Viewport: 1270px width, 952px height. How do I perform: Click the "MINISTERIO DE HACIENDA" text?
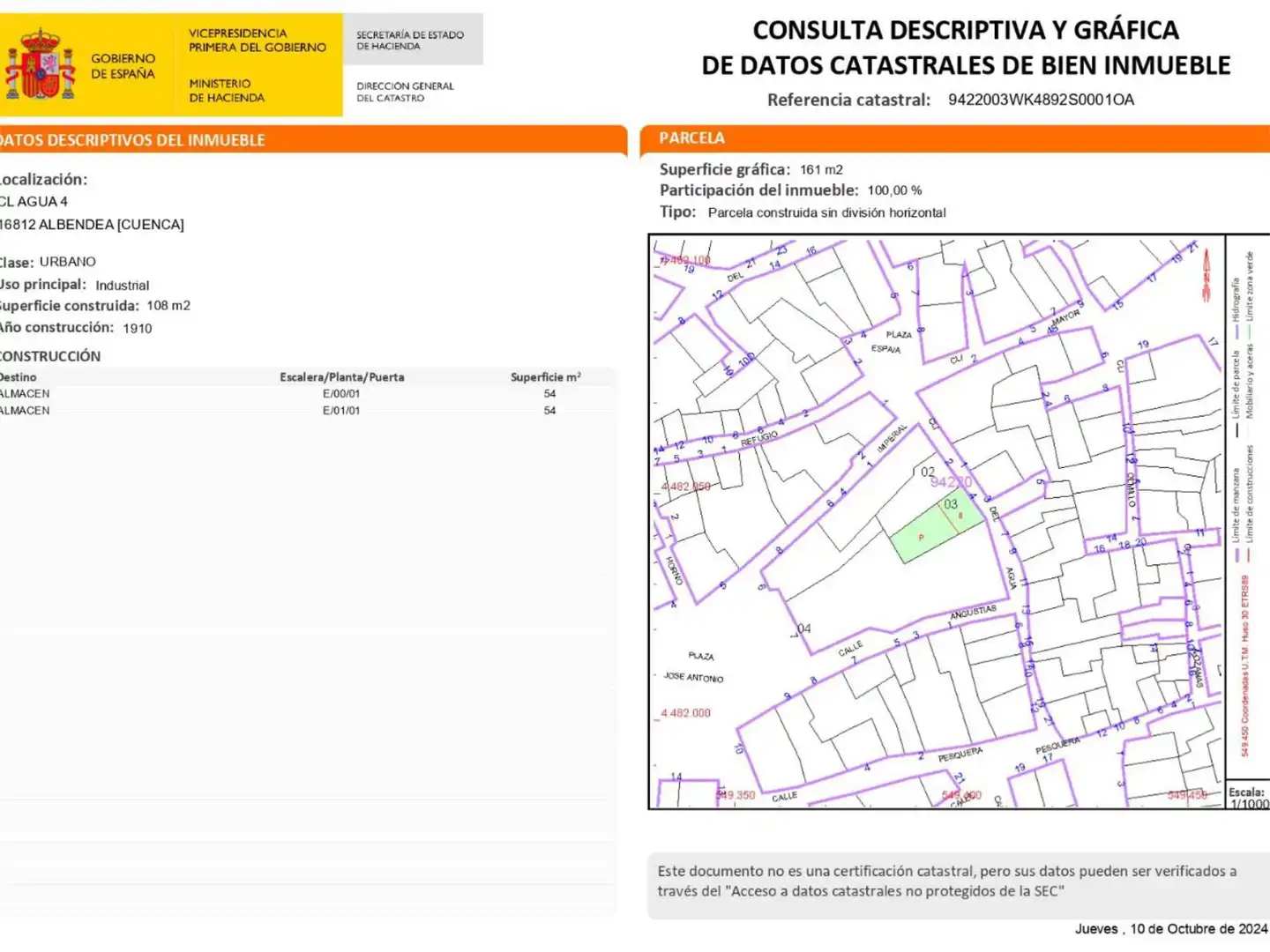pos(227,91)
